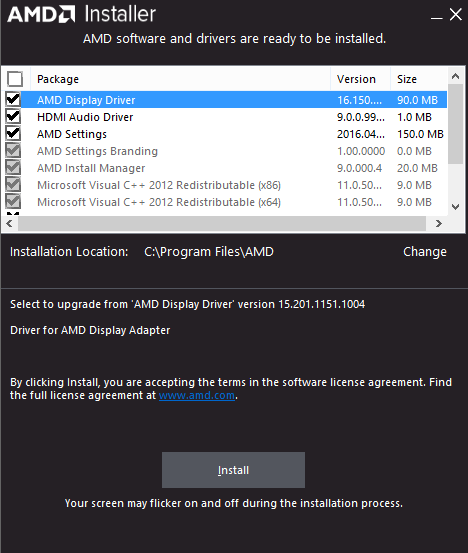
Task: Open the www.amd.com license link
Action: tap(197, 395)
